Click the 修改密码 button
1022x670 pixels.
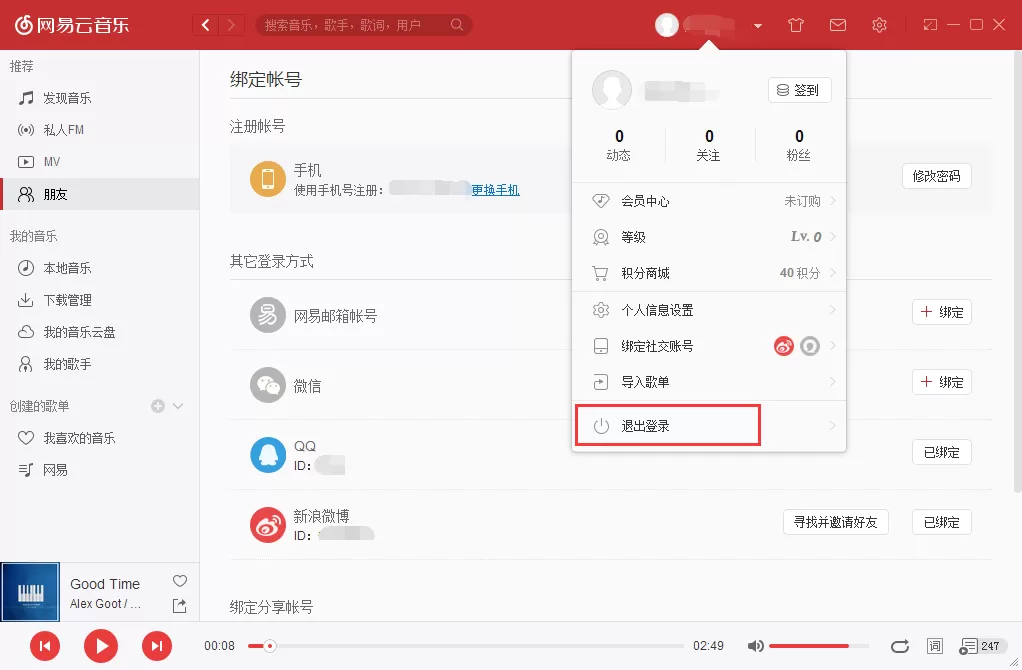click(x=937, y=176)
